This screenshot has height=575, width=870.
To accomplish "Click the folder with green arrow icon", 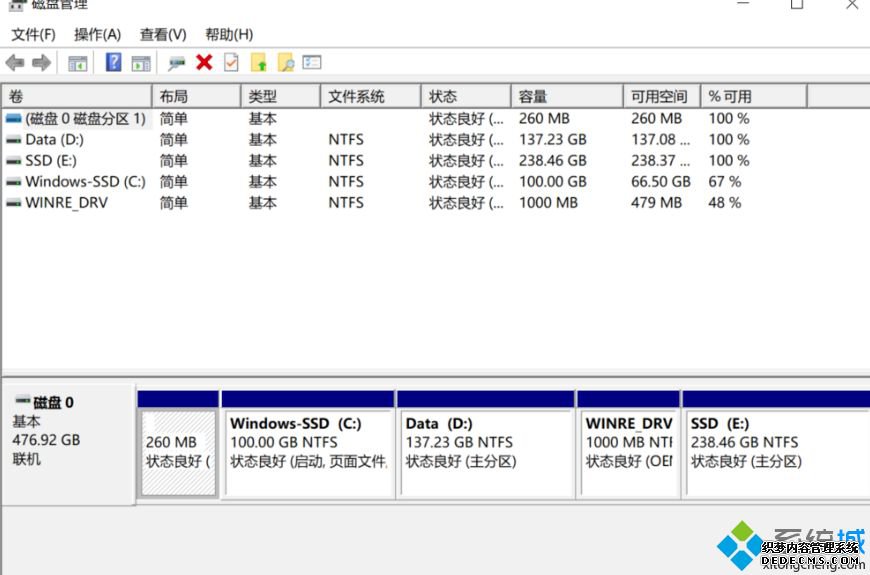I will (259, 62).
